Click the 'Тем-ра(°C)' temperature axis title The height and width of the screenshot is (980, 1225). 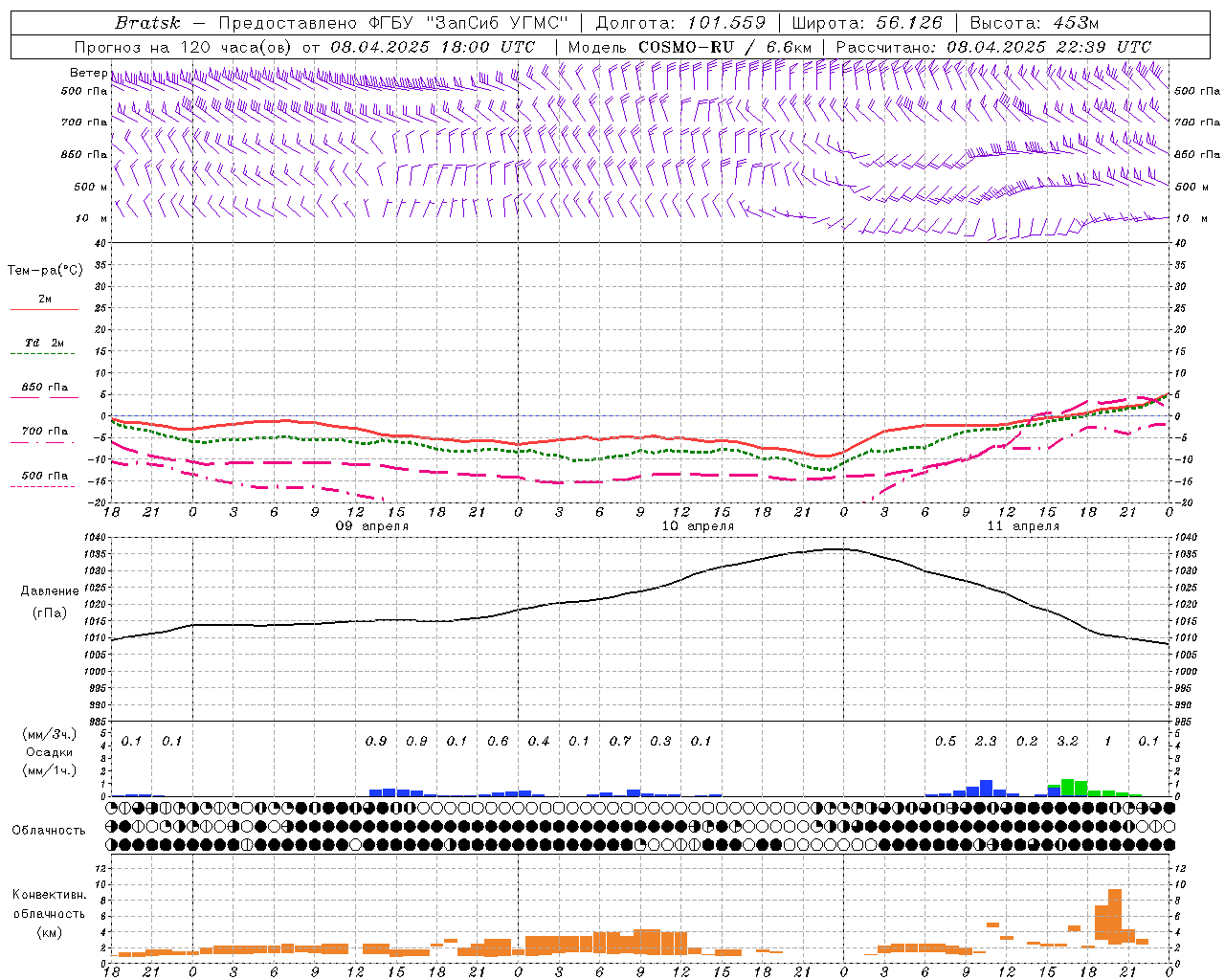tap(45, 271)
